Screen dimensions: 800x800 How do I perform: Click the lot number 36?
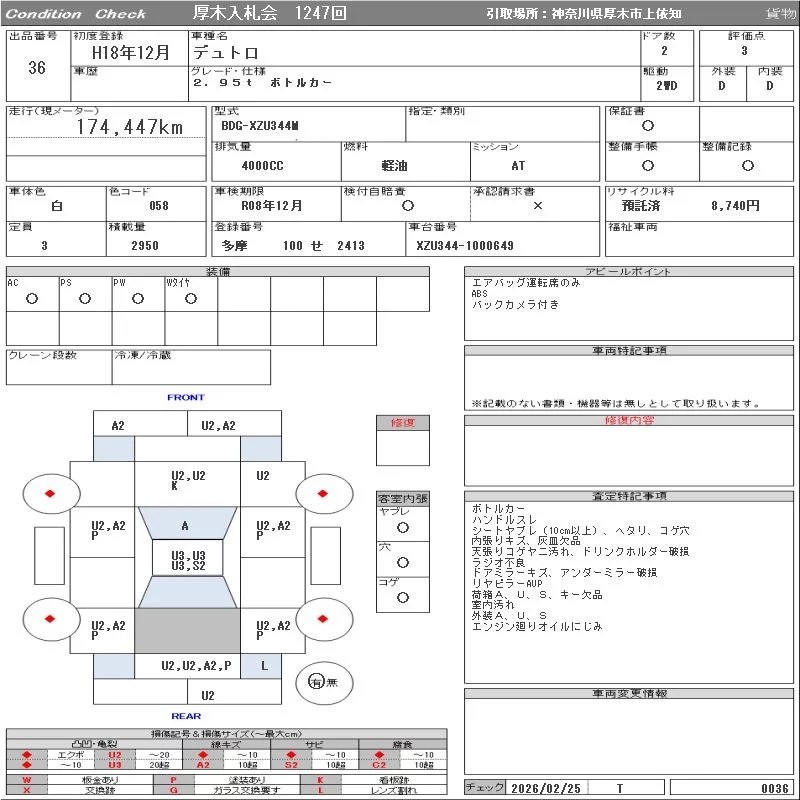click(37, 68)
